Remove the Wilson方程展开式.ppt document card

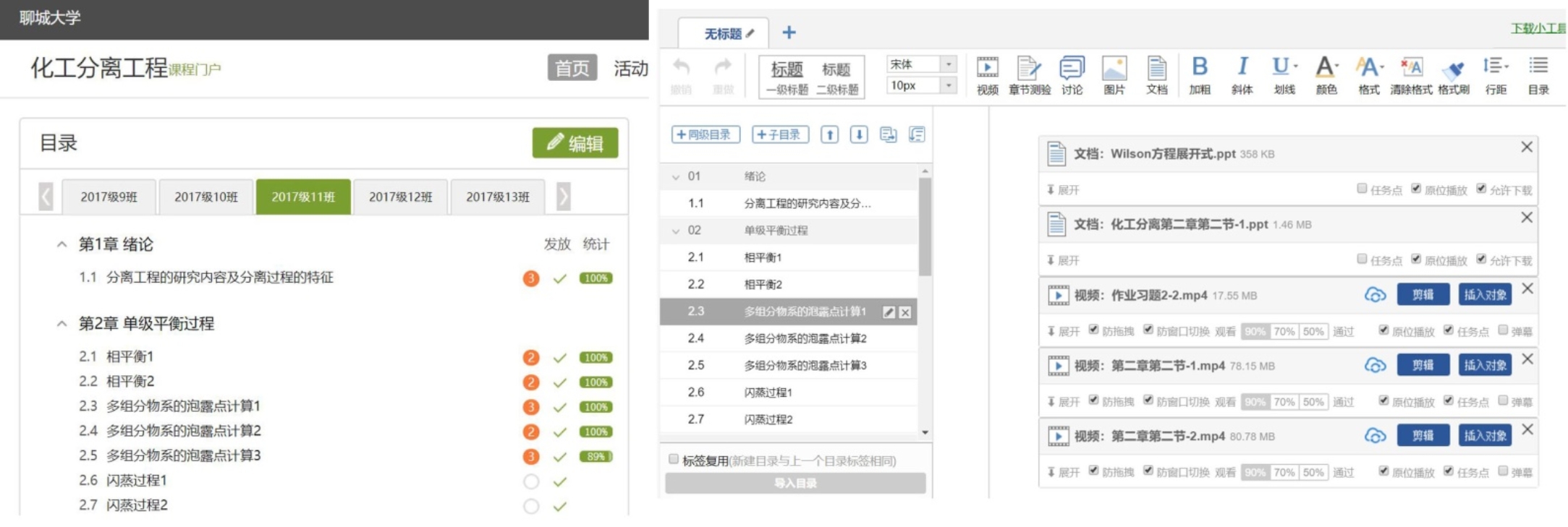tap(1527, 147)
